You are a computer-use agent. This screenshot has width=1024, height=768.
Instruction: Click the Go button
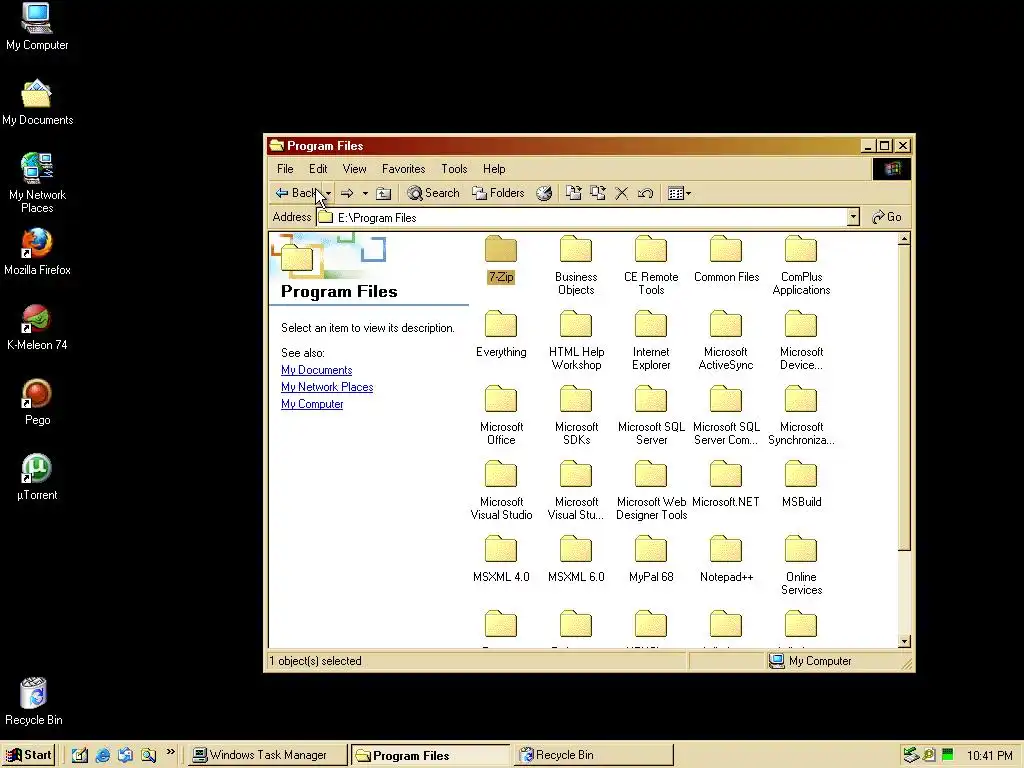click(887, 217)
